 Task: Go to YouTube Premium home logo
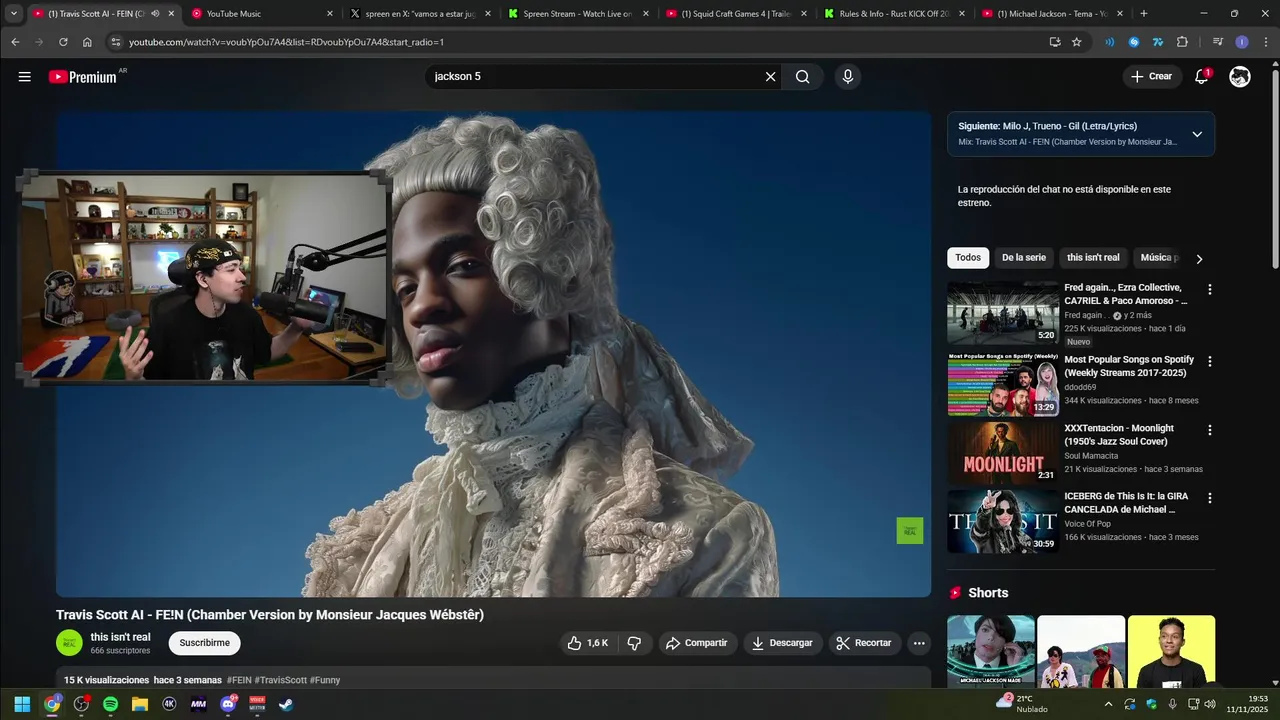tap(83, 77)
